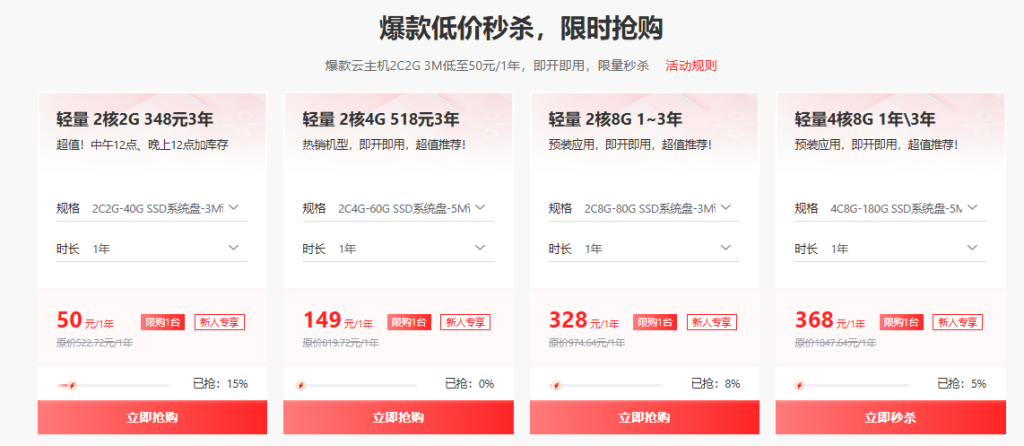Image resolution: width=1024 pixels, height=446 pixels.
Task: Expand 时长 dropdown in 2核2G card
Action: (152, 249)
